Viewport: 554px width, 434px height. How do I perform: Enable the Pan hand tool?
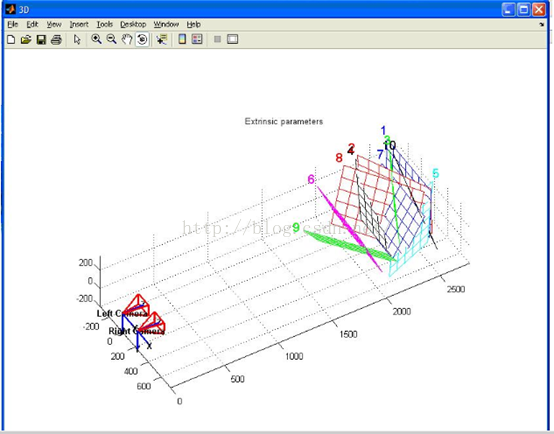click(x=127, y=39)
